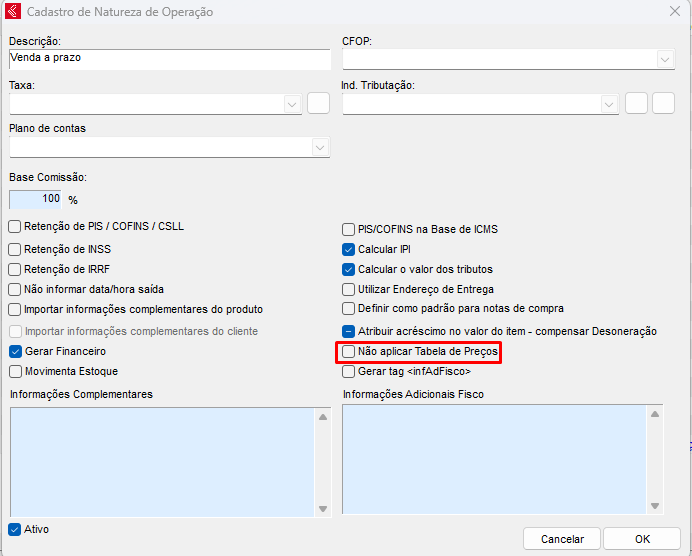Screen dimensions: 692x556
Task: Click the small button beside Taxa dropdown
Action: click(318, 103)
